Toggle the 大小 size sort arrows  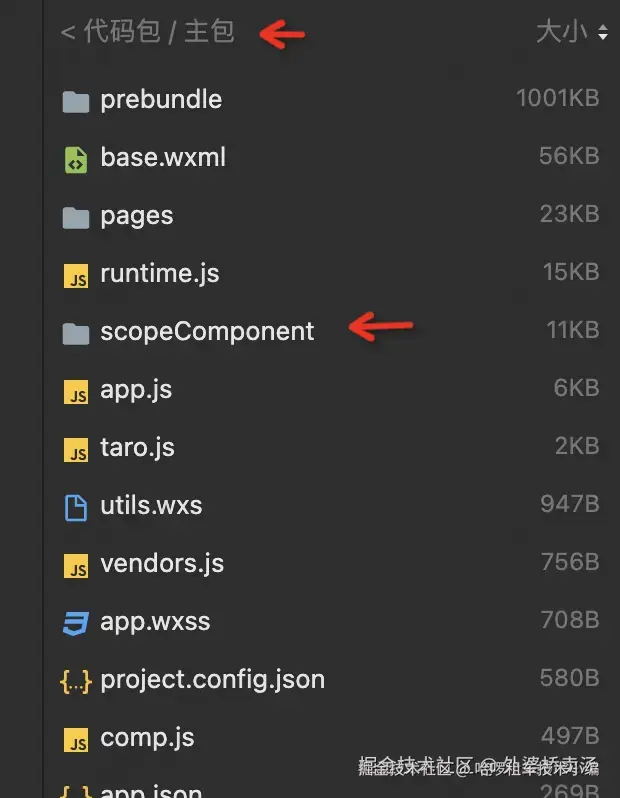point(602,33)
